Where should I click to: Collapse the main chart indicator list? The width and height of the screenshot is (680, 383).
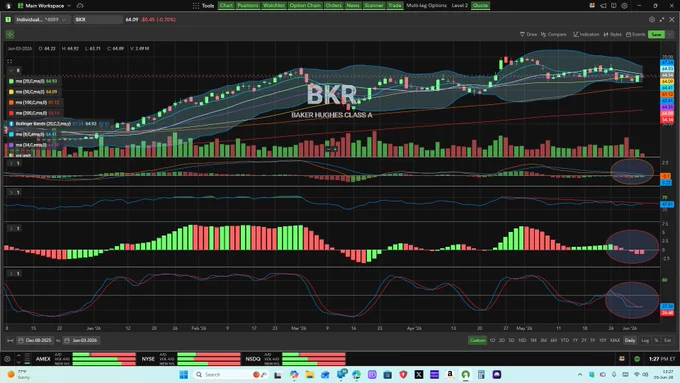pyautogui.click(x=11, y=70)
